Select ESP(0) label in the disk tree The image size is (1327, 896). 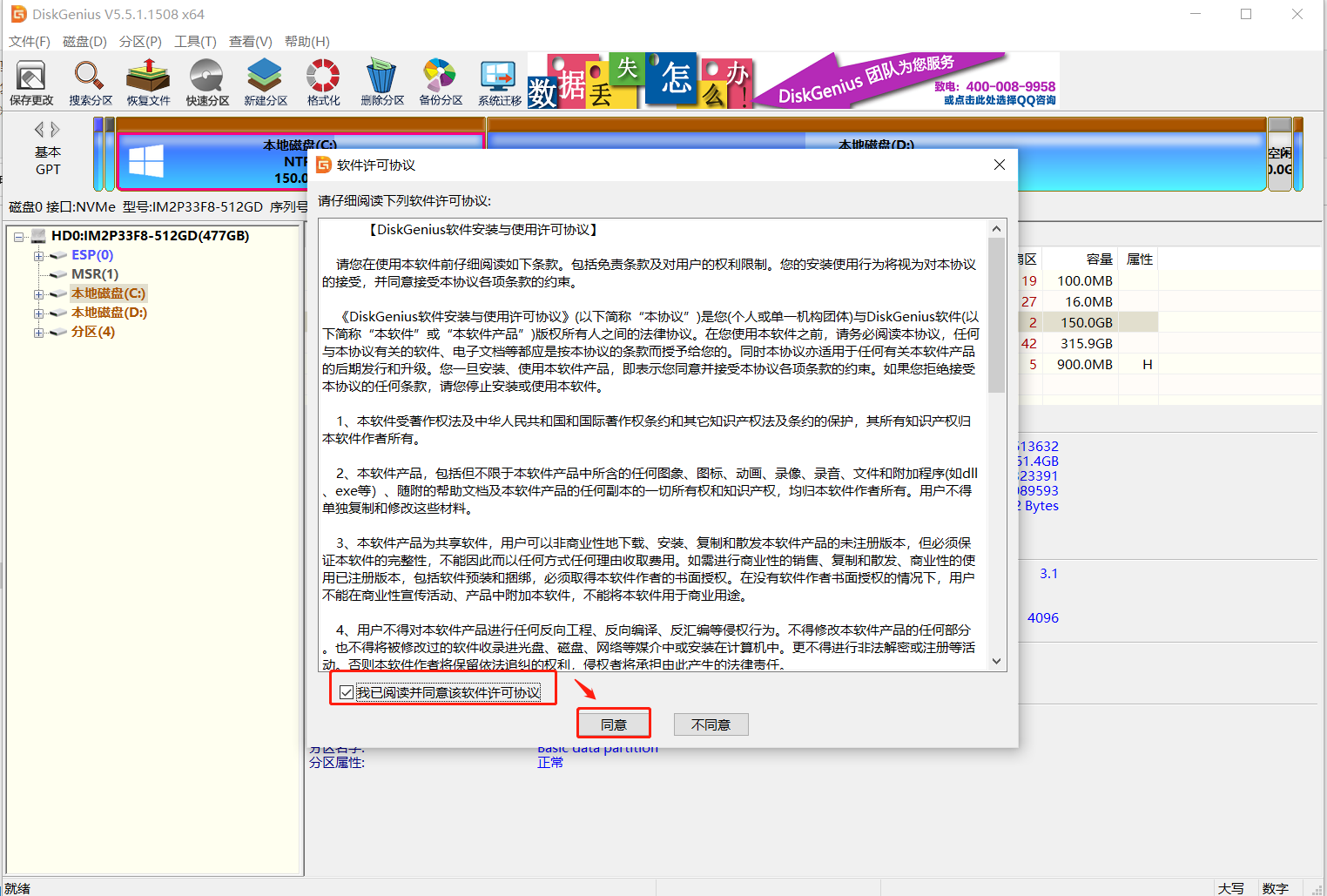pyautogui.click(x=92, y=255)
